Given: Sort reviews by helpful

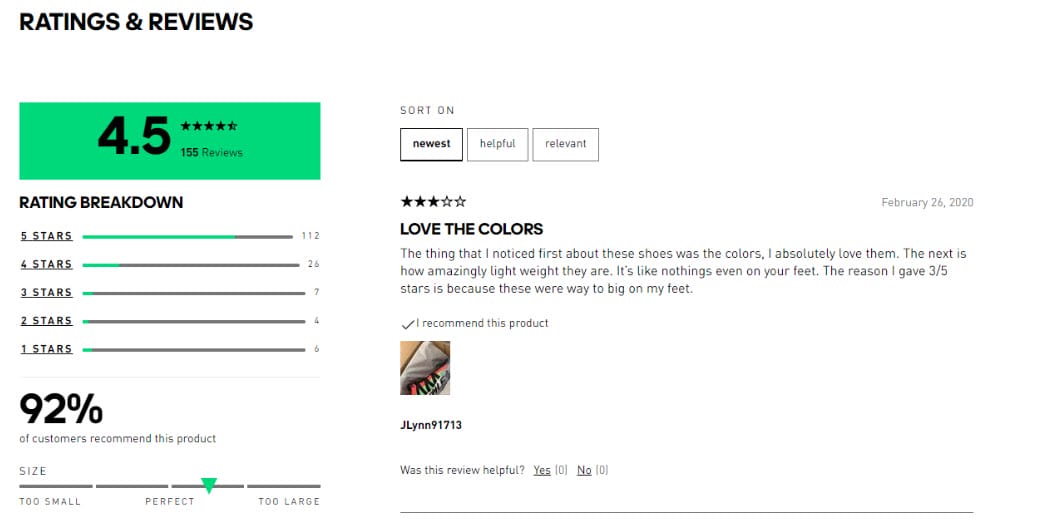Looking at the screenshot, I should (497, 144).
